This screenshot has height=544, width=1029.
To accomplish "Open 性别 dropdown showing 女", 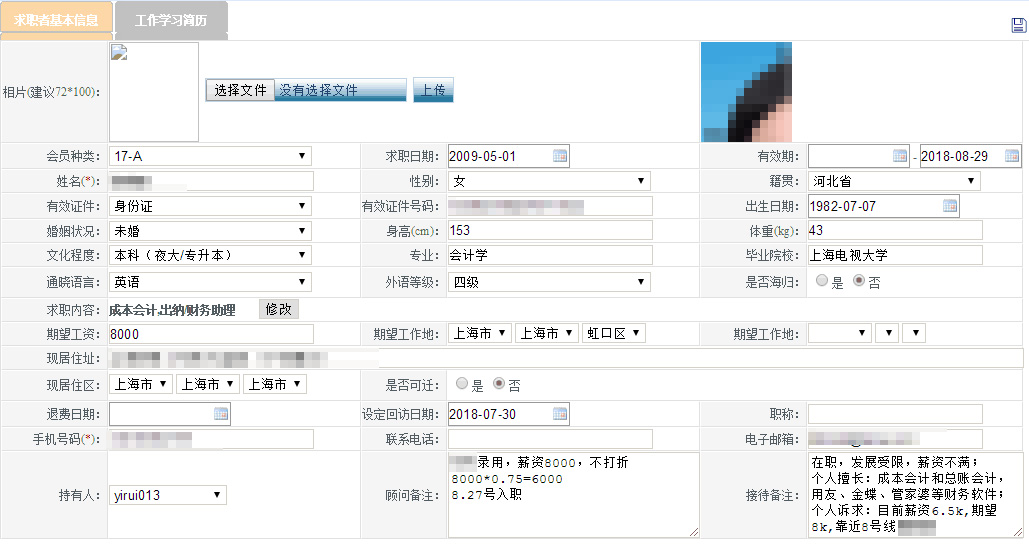I will click(549, 181).
